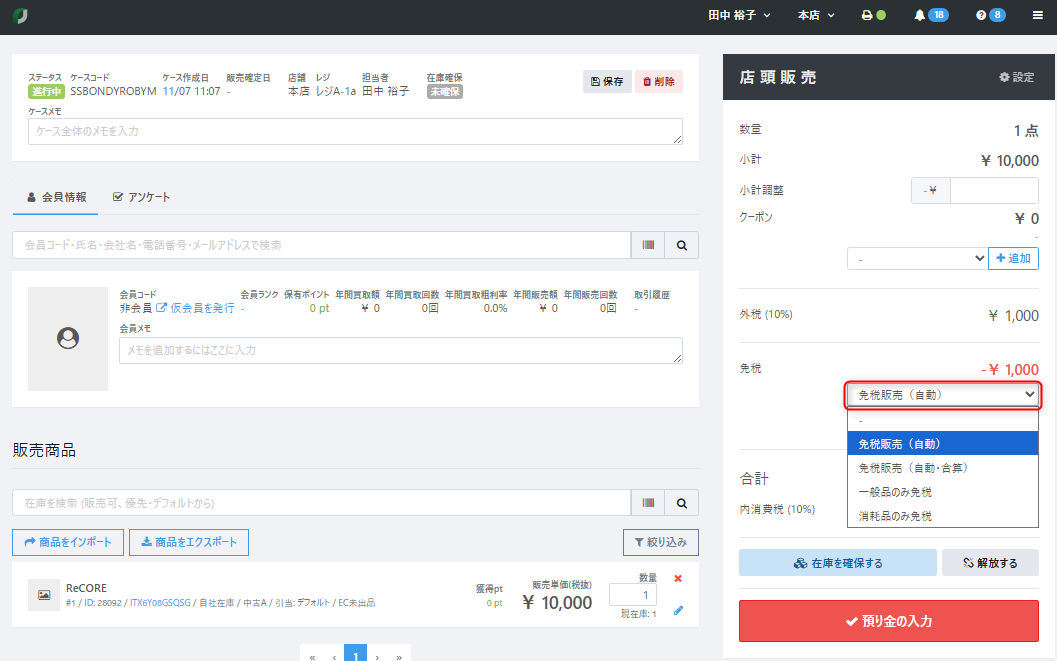Click 預り金の入力 button
This screenshot has width=1057, height=661.
(x=888, y=621)
